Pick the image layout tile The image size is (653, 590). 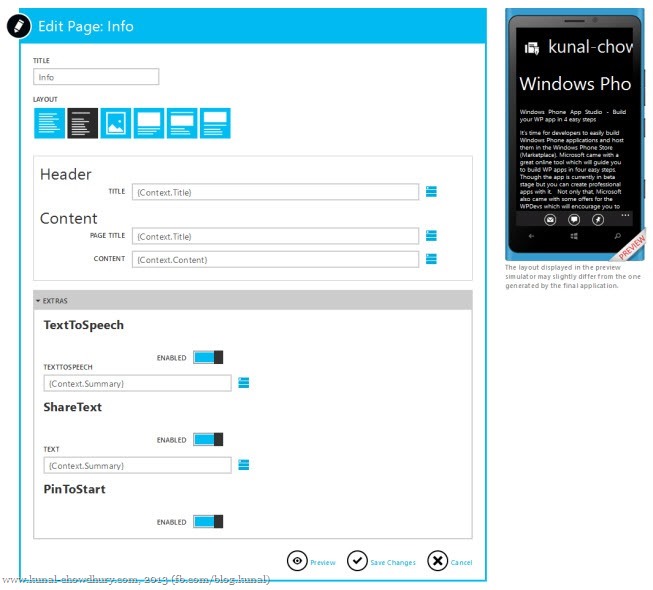point(115,123)
